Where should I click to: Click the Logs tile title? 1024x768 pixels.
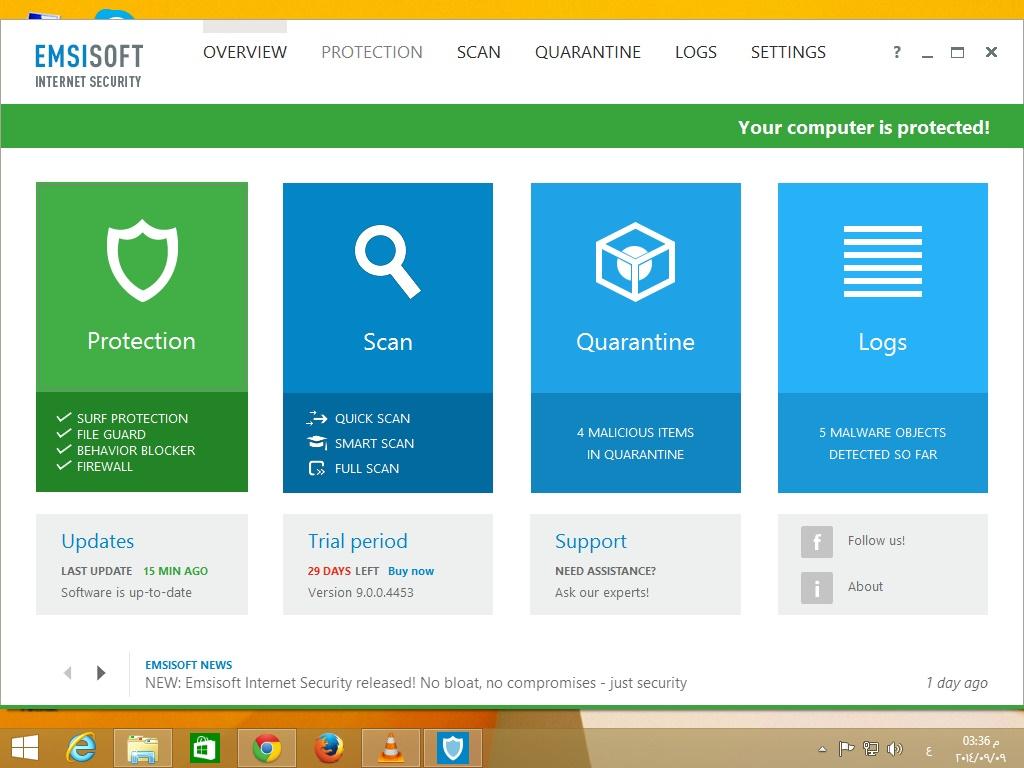(x=882, y=343)
